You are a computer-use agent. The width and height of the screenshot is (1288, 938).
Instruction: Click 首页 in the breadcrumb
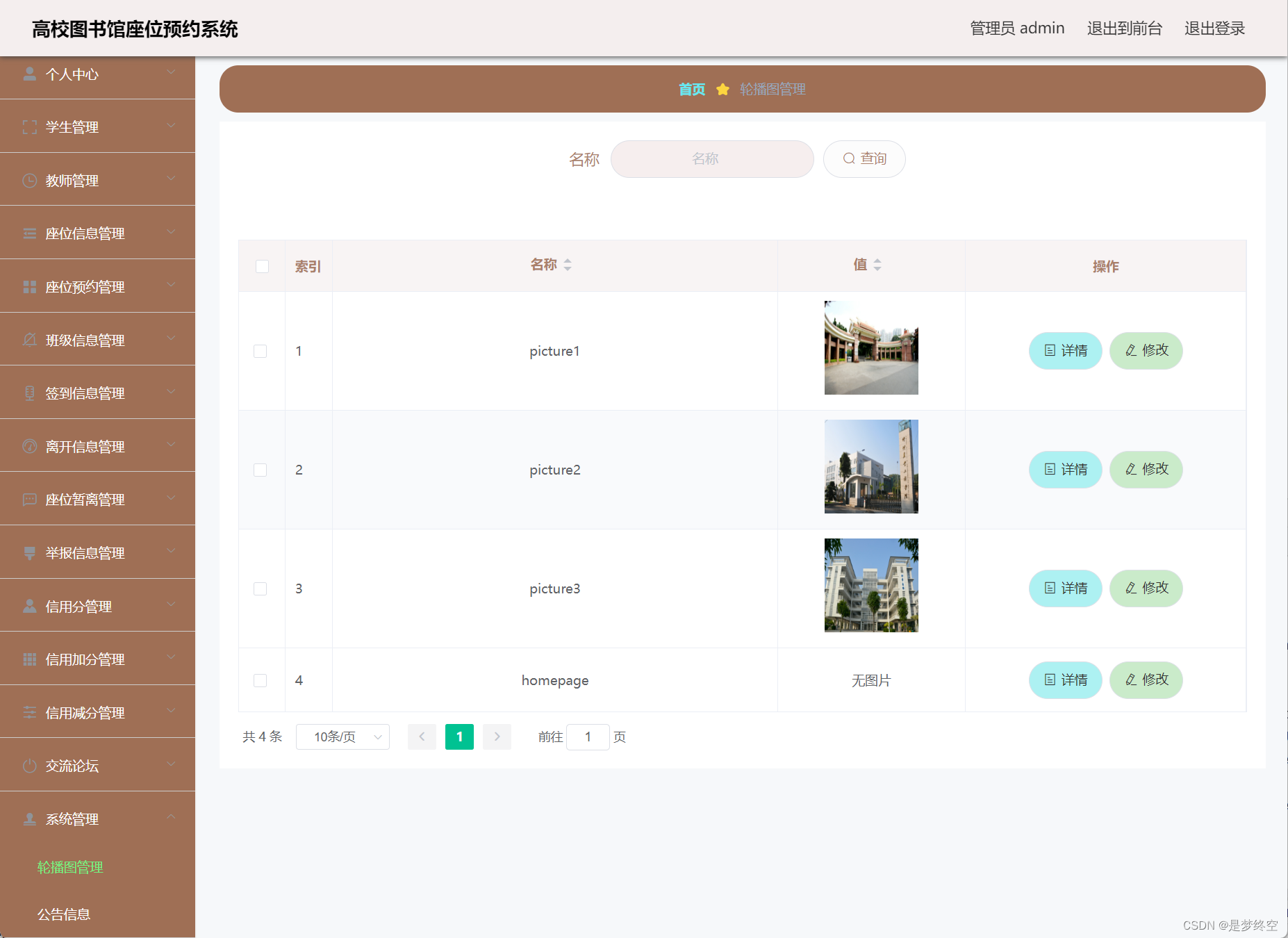point(691,89)
